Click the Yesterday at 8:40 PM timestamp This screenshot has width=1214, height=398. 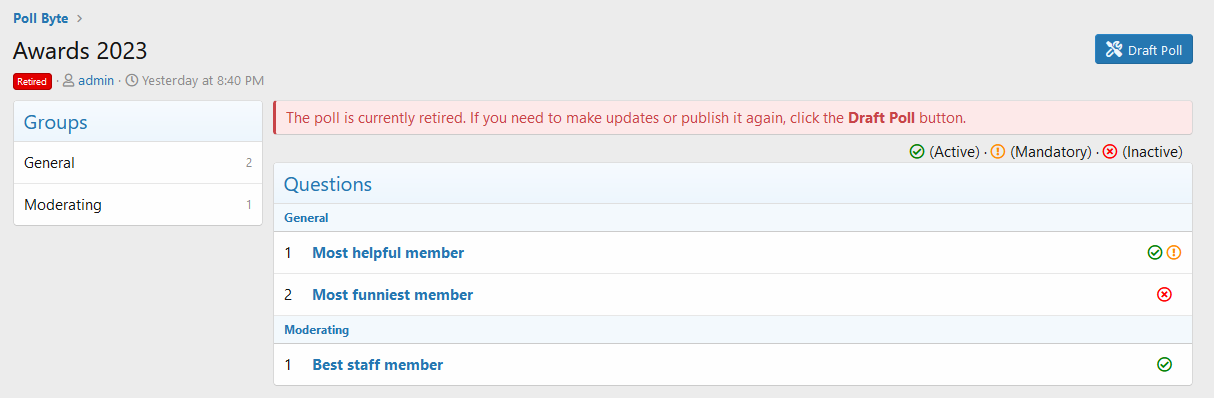click(203, 80)
